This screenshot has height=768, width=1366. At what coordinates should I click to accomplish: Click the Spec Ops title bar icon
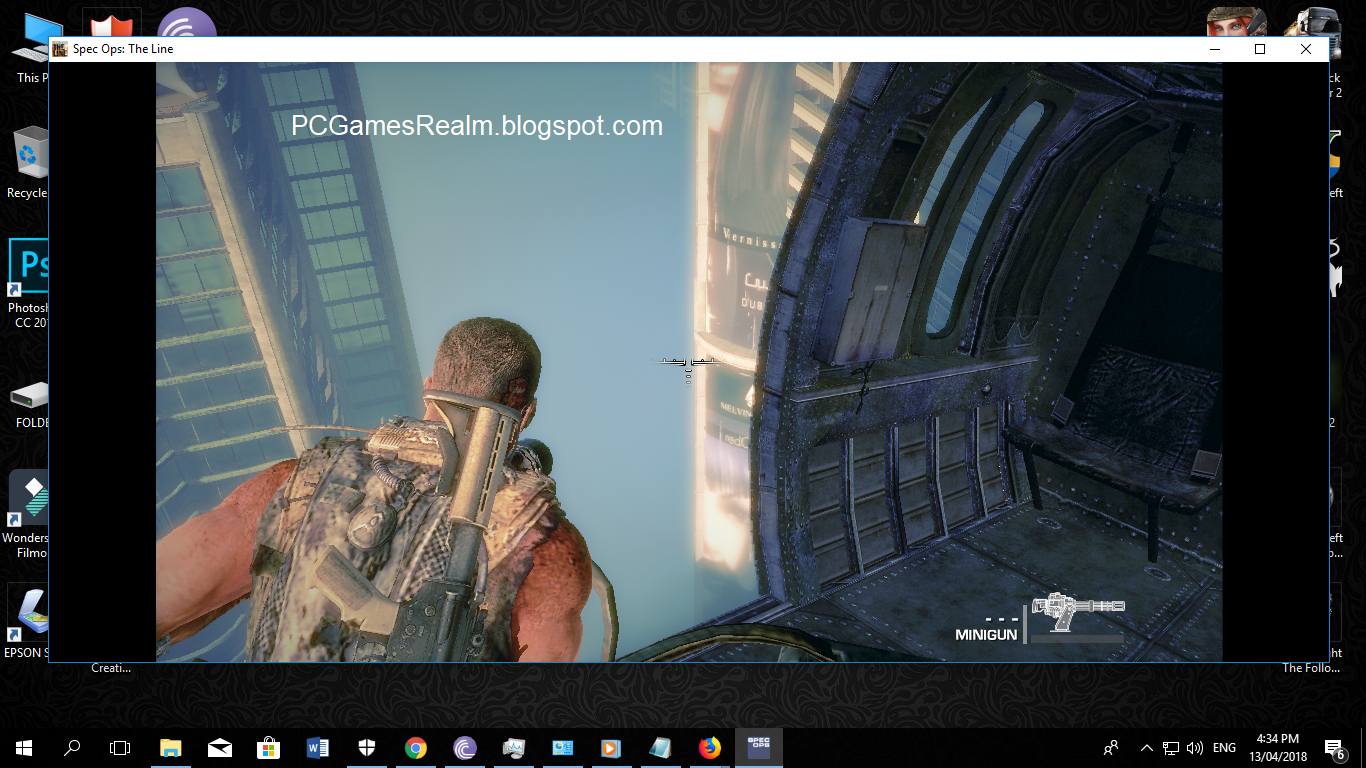[60, 48]
